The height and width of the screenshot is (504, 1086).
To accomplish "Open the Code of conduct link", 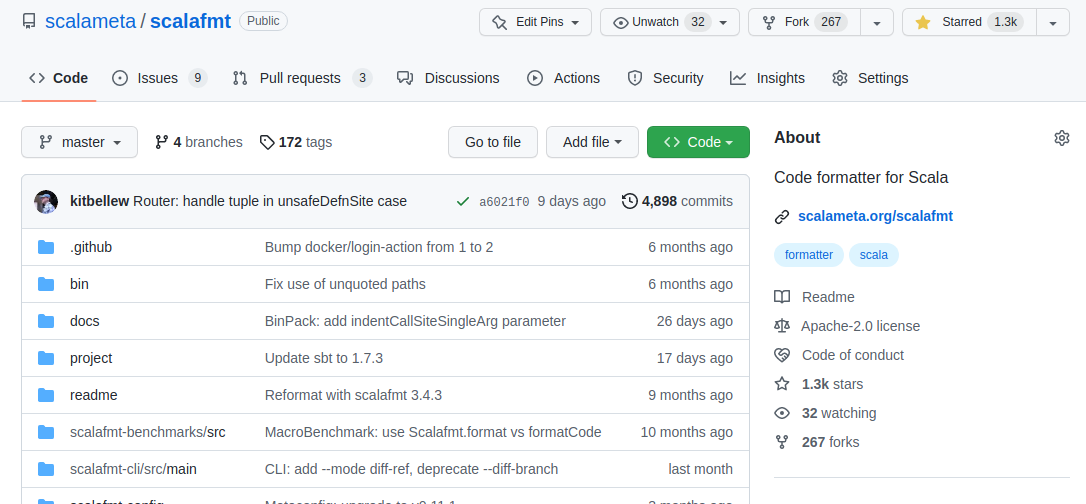I will pyautogui.click(x=839, y=355).
